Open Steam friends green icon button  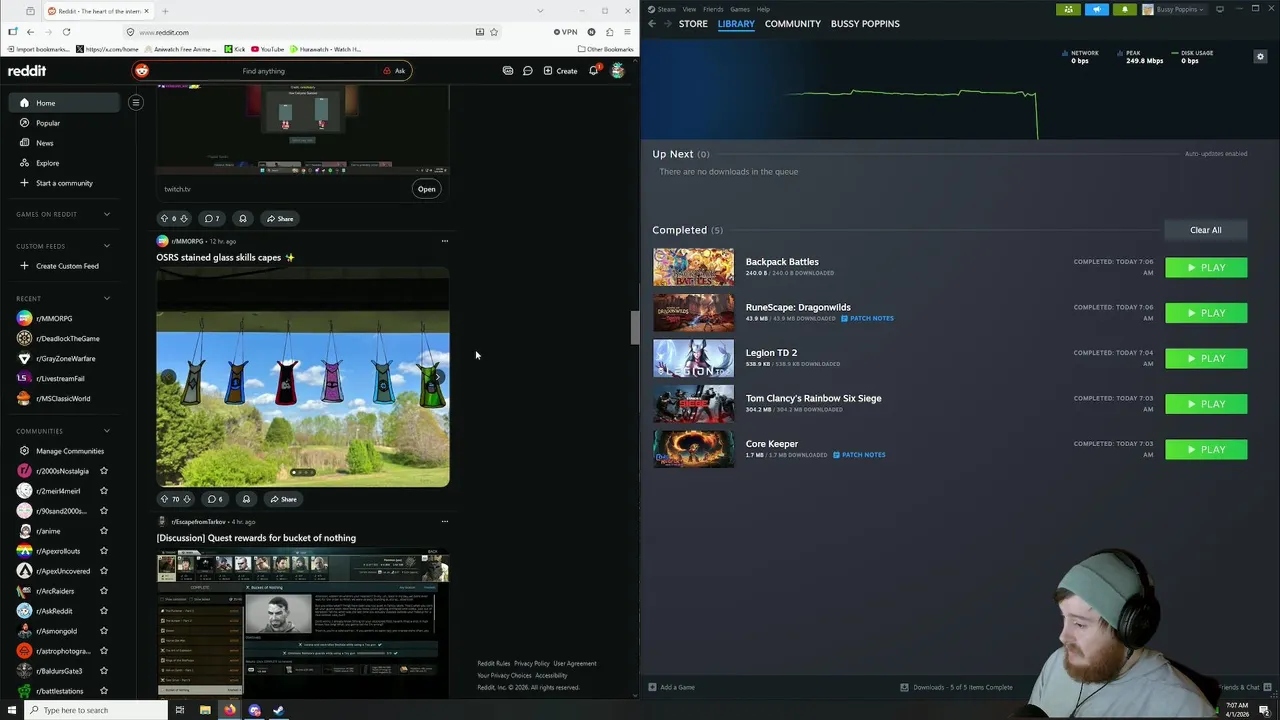[x=1068, y=9]
